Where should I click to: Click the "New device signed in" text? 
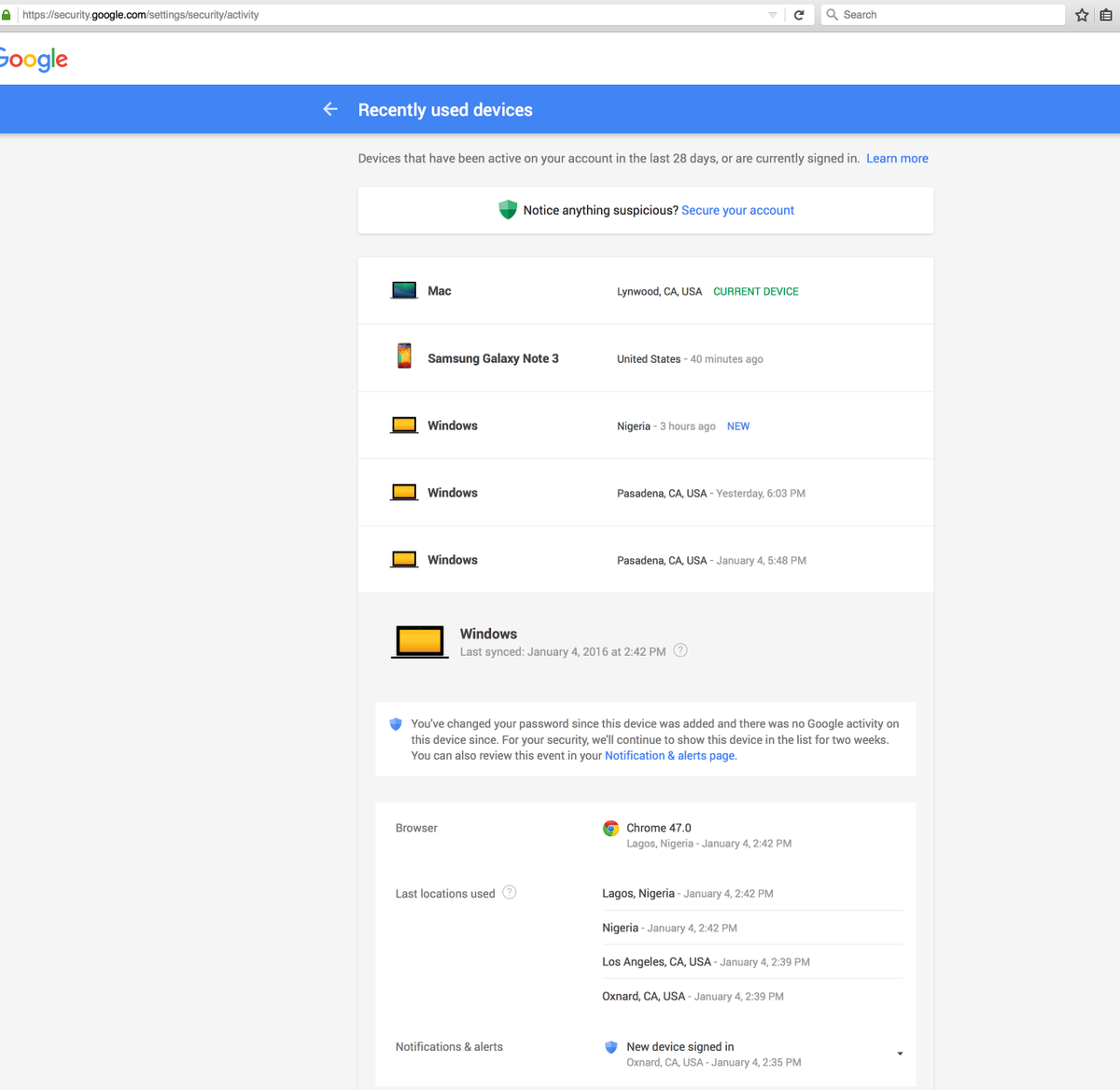click(680, 1047)
